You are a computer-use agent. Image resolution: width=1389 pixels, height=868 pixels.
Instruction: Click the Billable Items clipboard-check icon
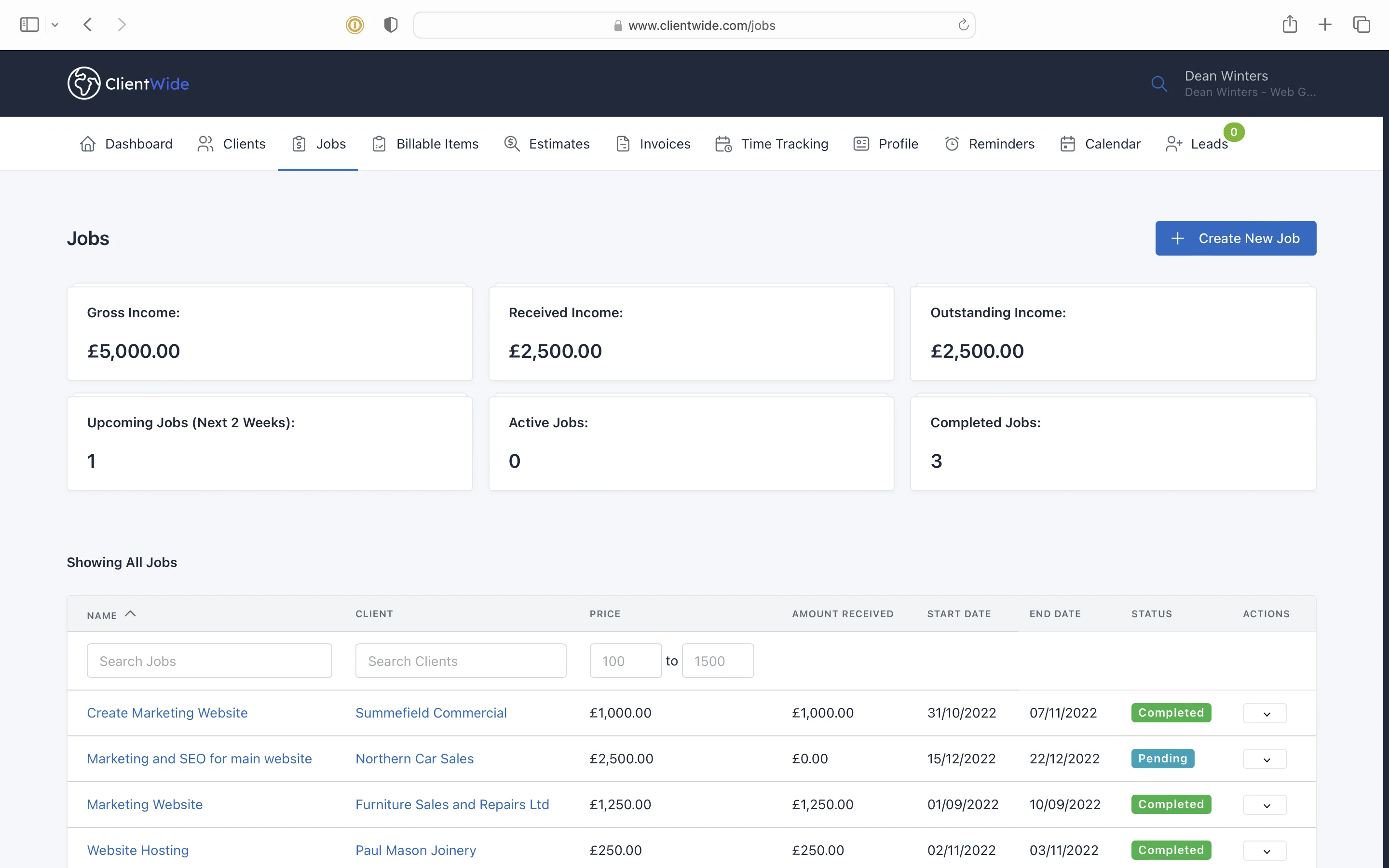pyautogui.click(x=379, y=144)
